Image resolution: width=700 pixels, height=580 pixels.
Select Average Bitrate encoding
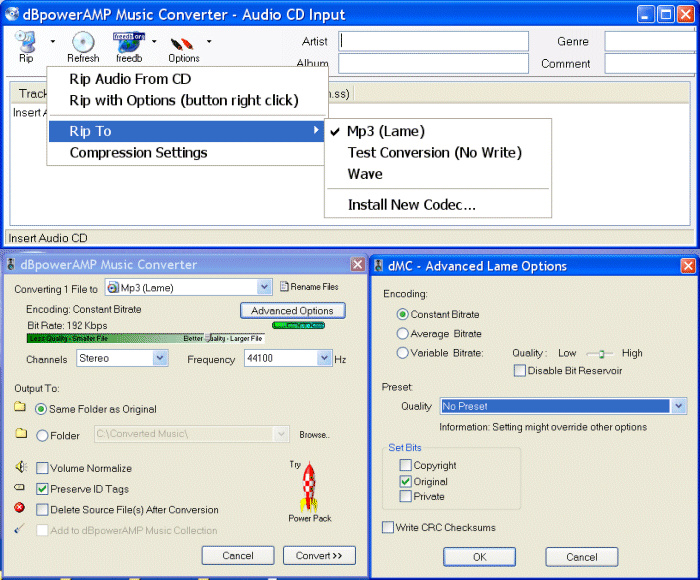402,334
